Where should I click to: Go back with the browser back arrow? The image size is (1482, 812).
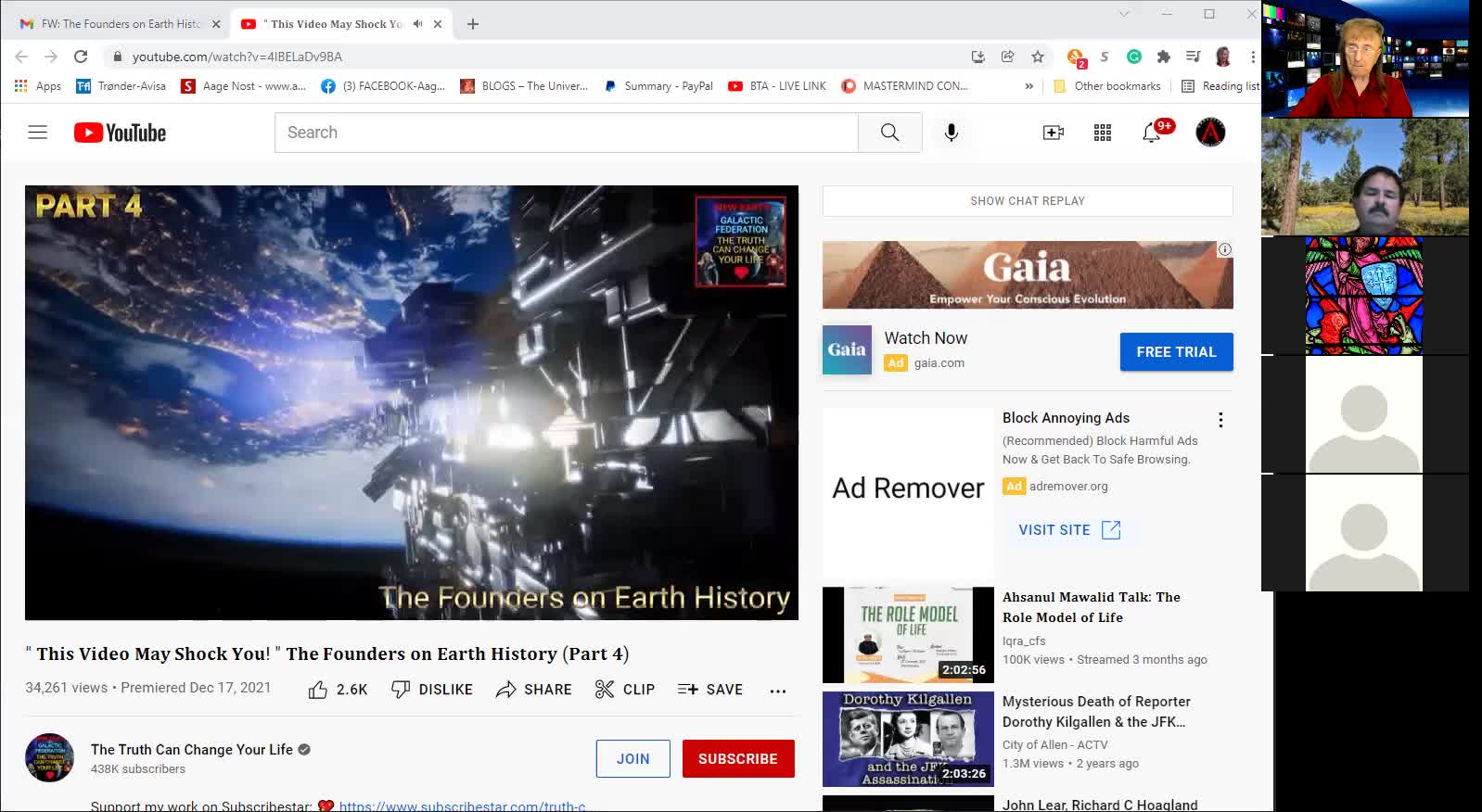click(21, 57)
